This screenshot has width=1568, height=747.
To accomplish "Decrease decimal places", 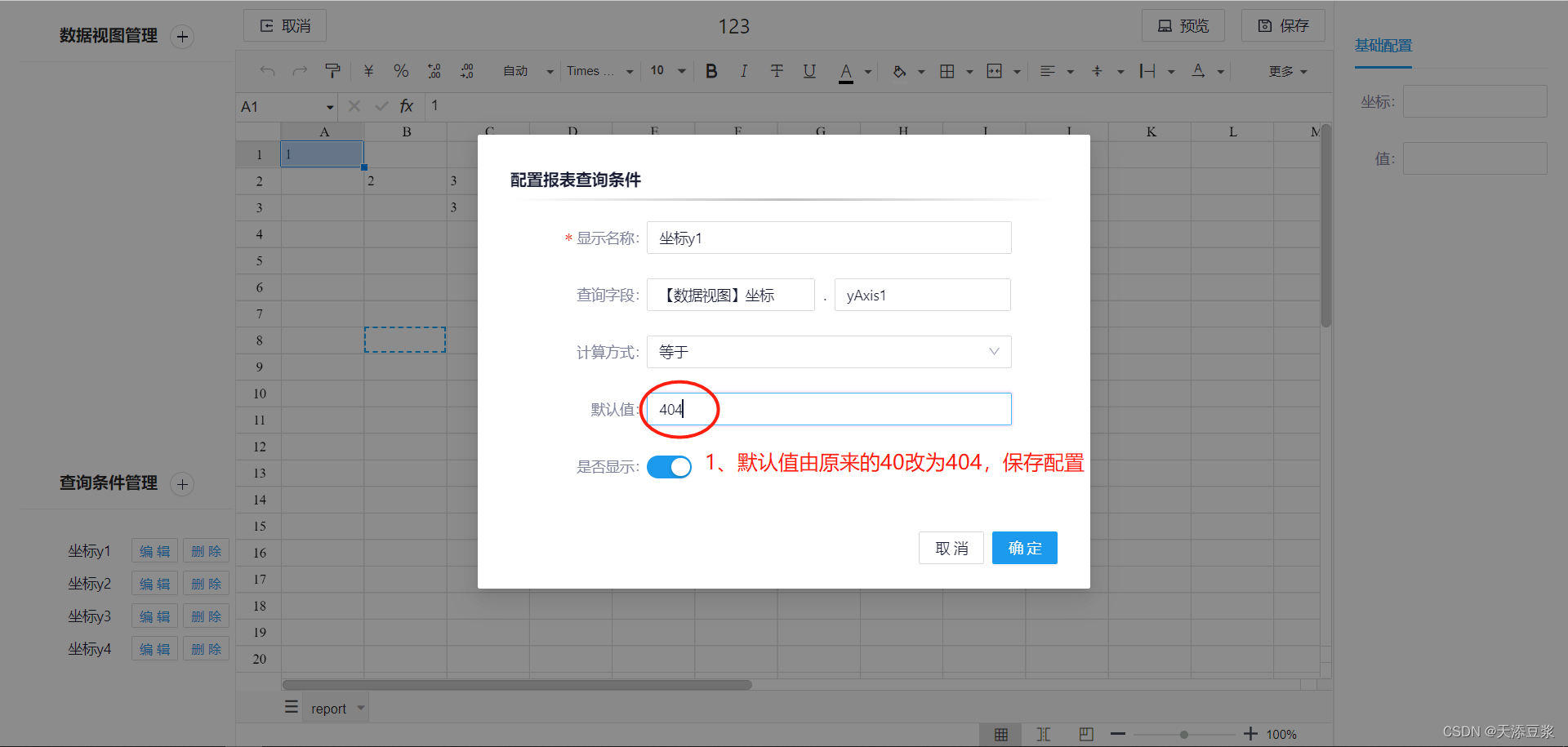I will tap(434, 71).
